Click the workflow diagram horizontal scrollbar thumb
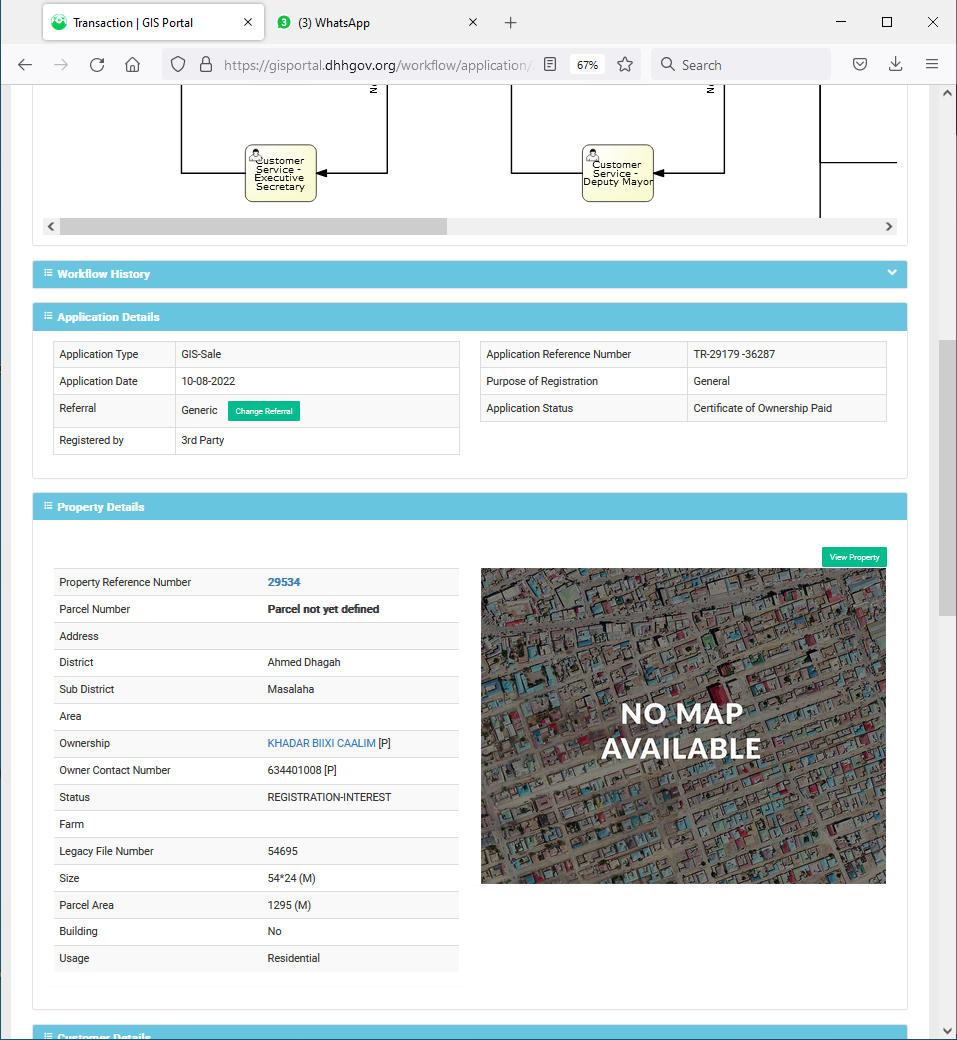 [253, 226]
